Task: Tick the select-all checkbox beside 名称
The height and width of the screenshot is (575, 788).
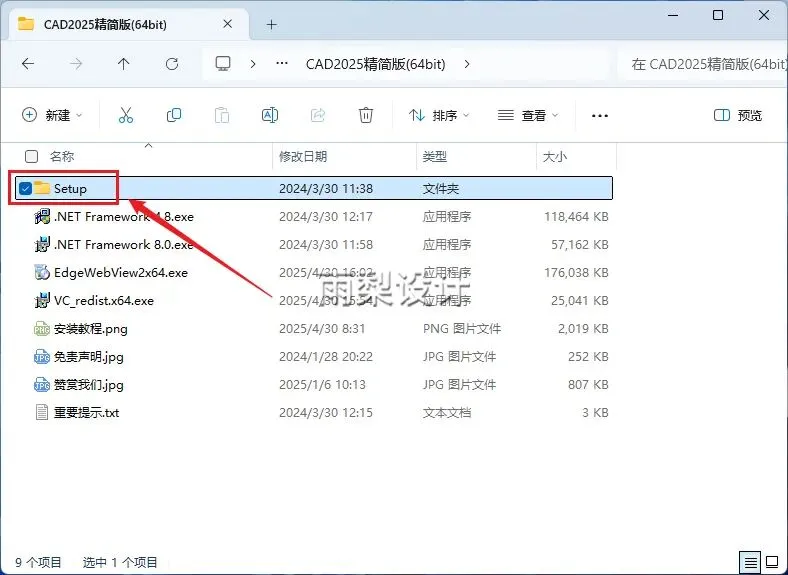Action: (x=31, y=156)
